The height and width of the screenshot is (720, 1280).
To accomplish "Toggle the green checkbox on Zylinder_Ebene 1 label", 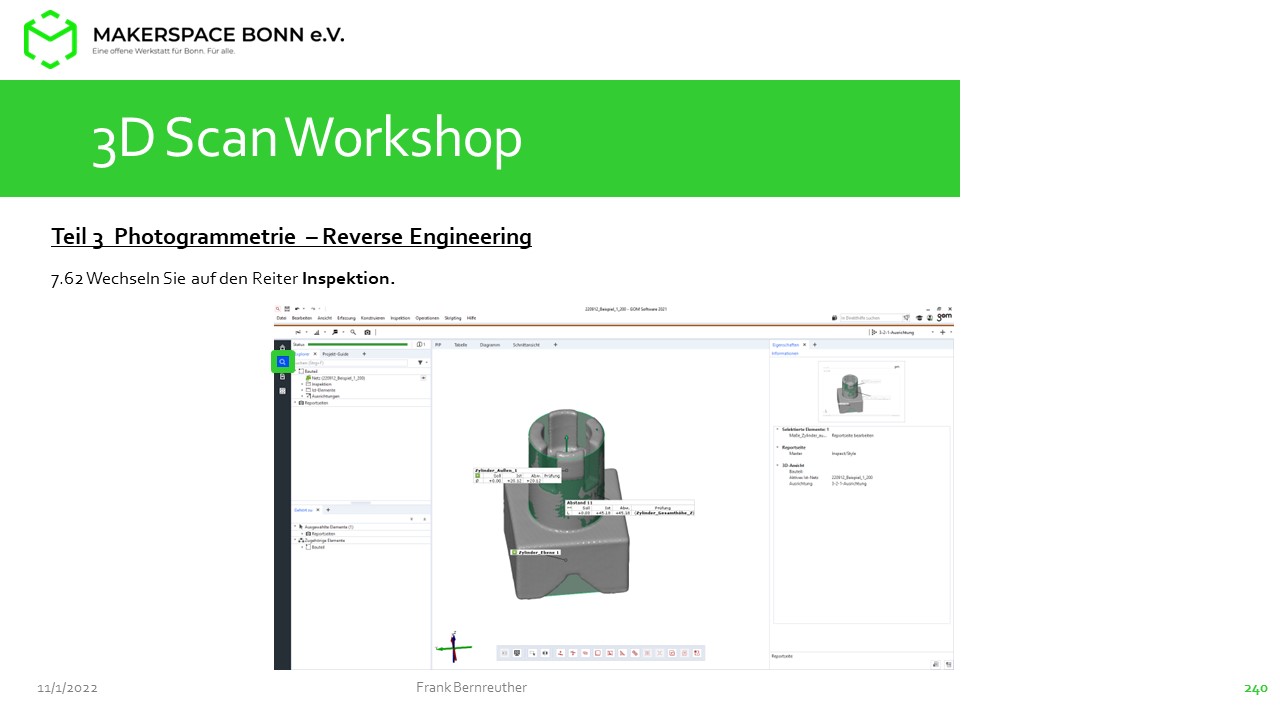I will pyautogui.click(x=514, y=552).
